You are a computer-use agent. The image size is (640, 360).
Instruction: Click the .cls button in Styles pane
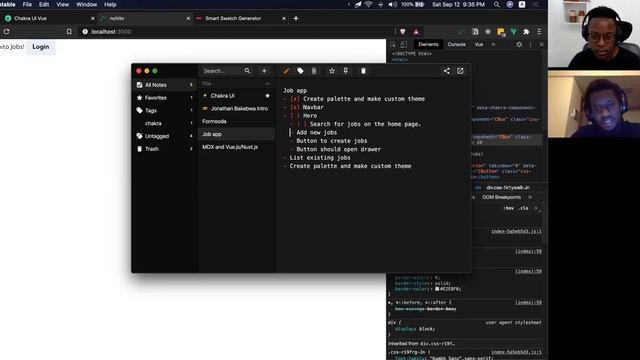click(x=523, y=208)
